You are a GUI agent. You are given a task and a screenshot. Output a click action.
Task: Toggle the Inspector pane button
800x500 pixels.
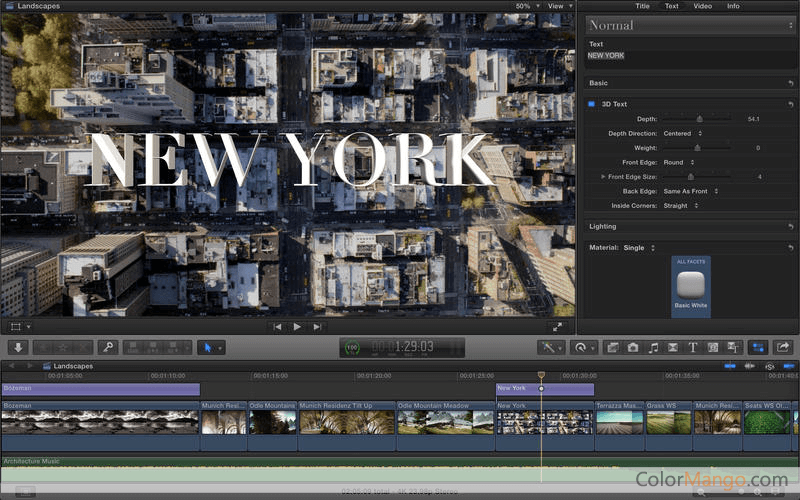pyautogui.click(x=758, y=347)
